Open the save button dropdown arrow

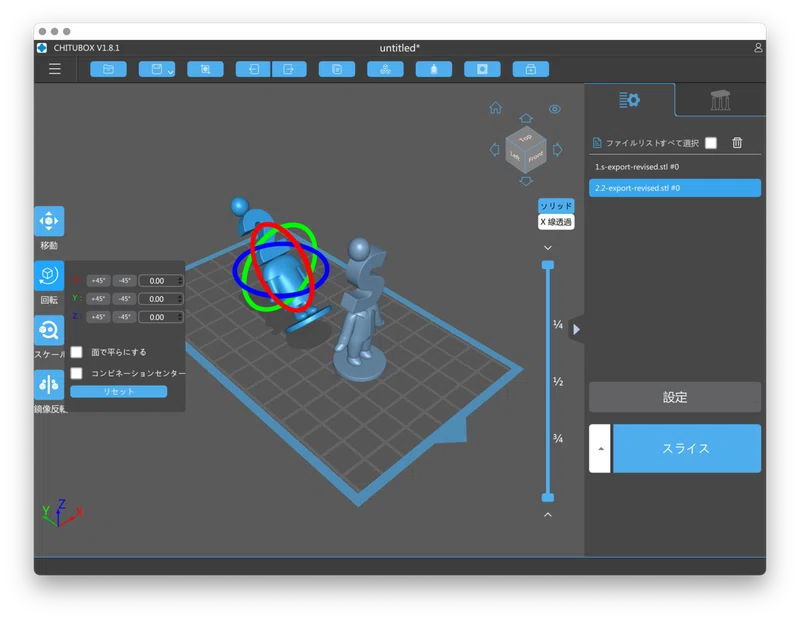tap(171, 72)
